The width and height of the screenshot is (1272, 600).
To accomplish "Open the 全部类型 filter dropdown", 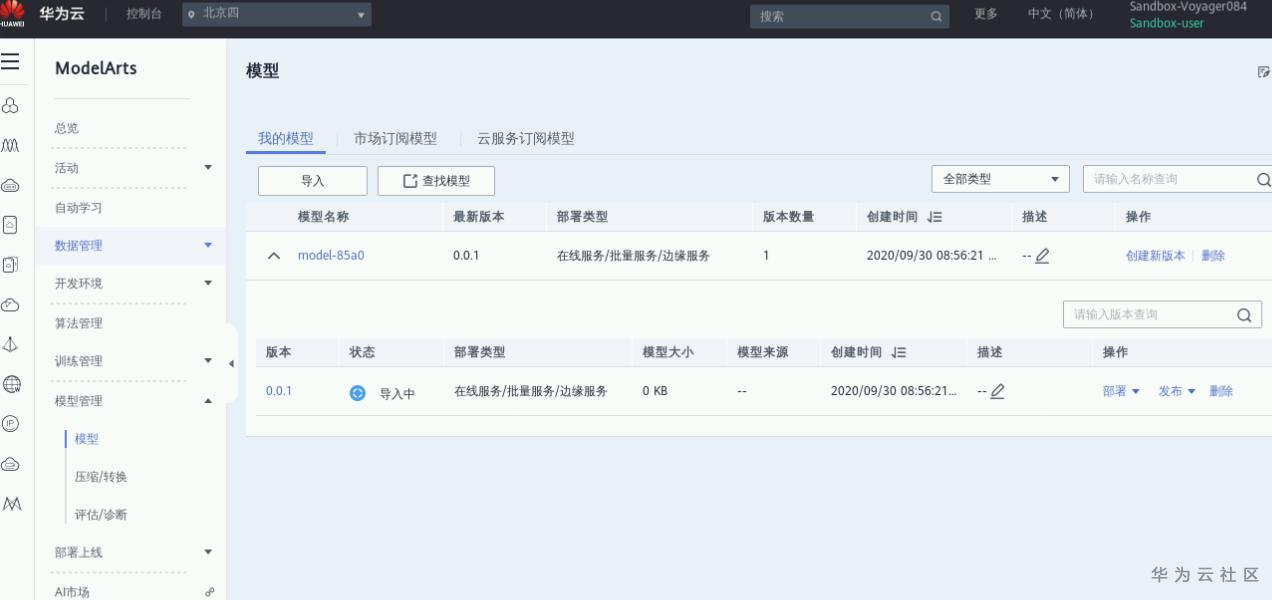I will click(1000, 180).
